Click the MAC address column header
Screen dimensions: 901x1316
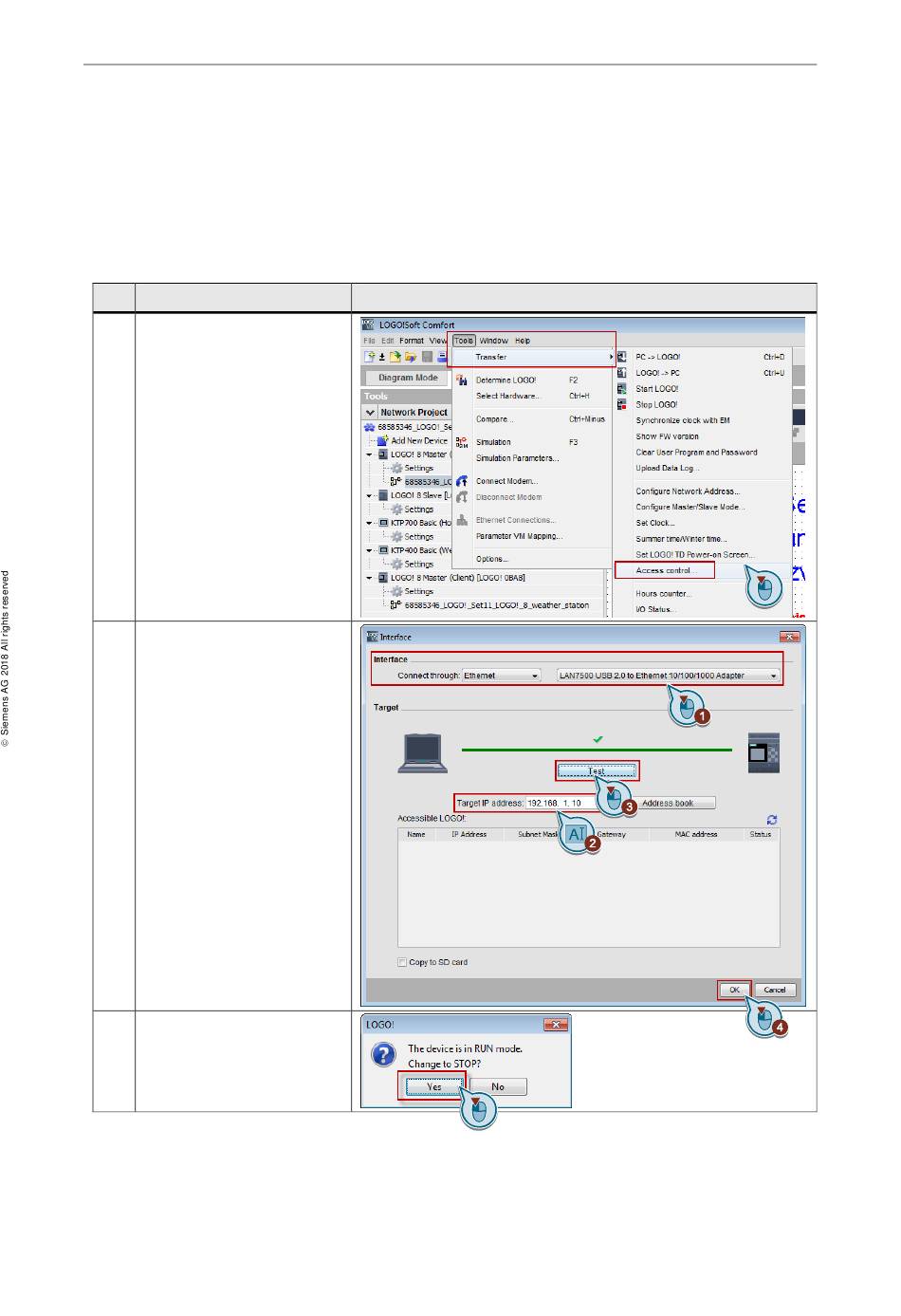click(695, 835)
